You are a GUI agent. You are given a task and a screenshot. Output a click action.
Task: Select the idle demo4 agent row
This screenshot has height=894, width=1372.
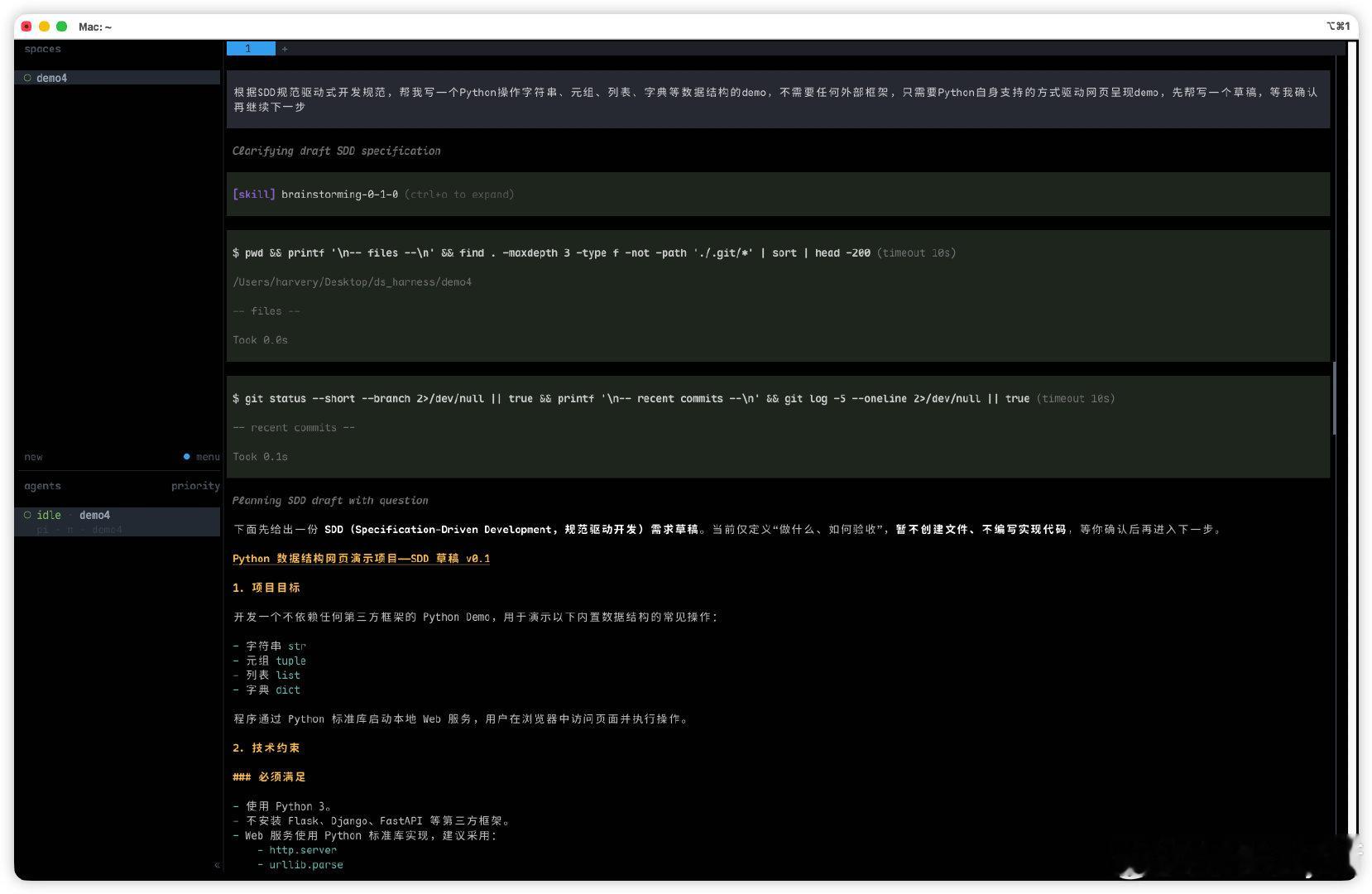coord(117,521)
